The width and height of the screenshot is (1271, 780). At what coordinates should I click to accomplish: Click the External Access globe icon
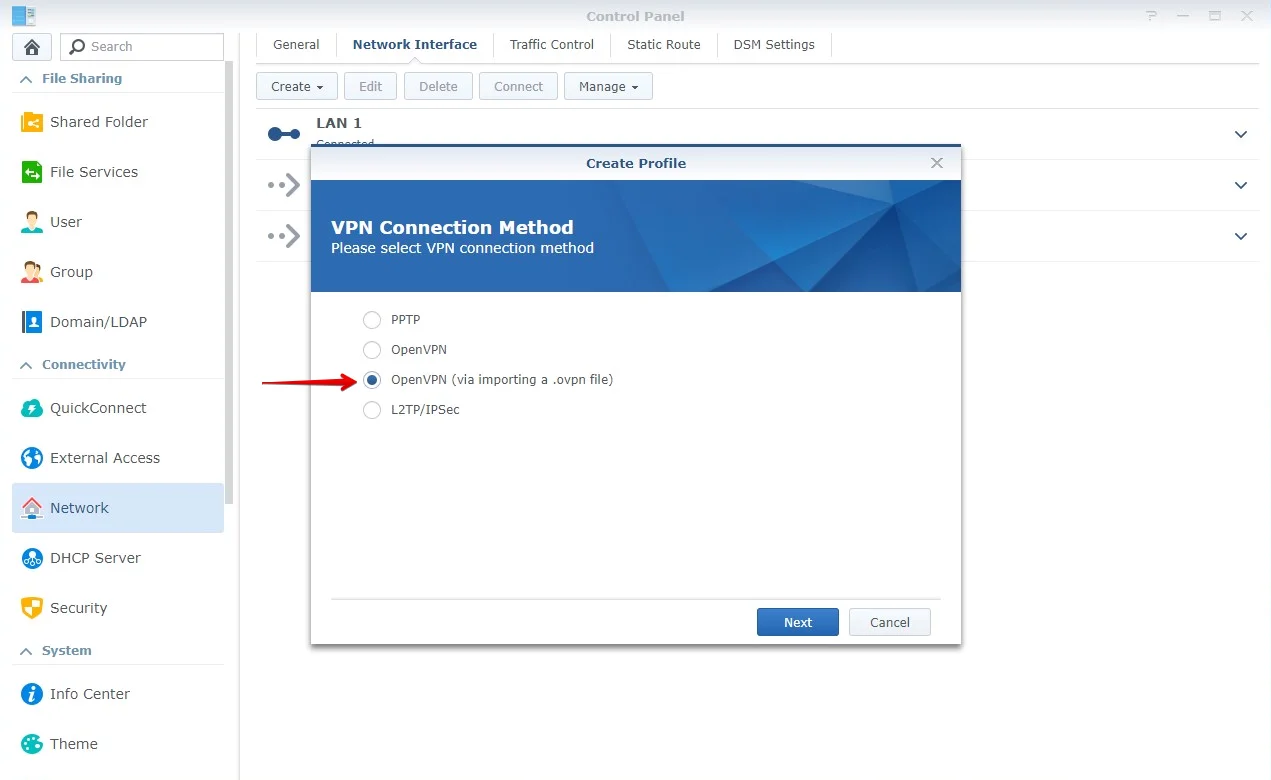point(32,458)
